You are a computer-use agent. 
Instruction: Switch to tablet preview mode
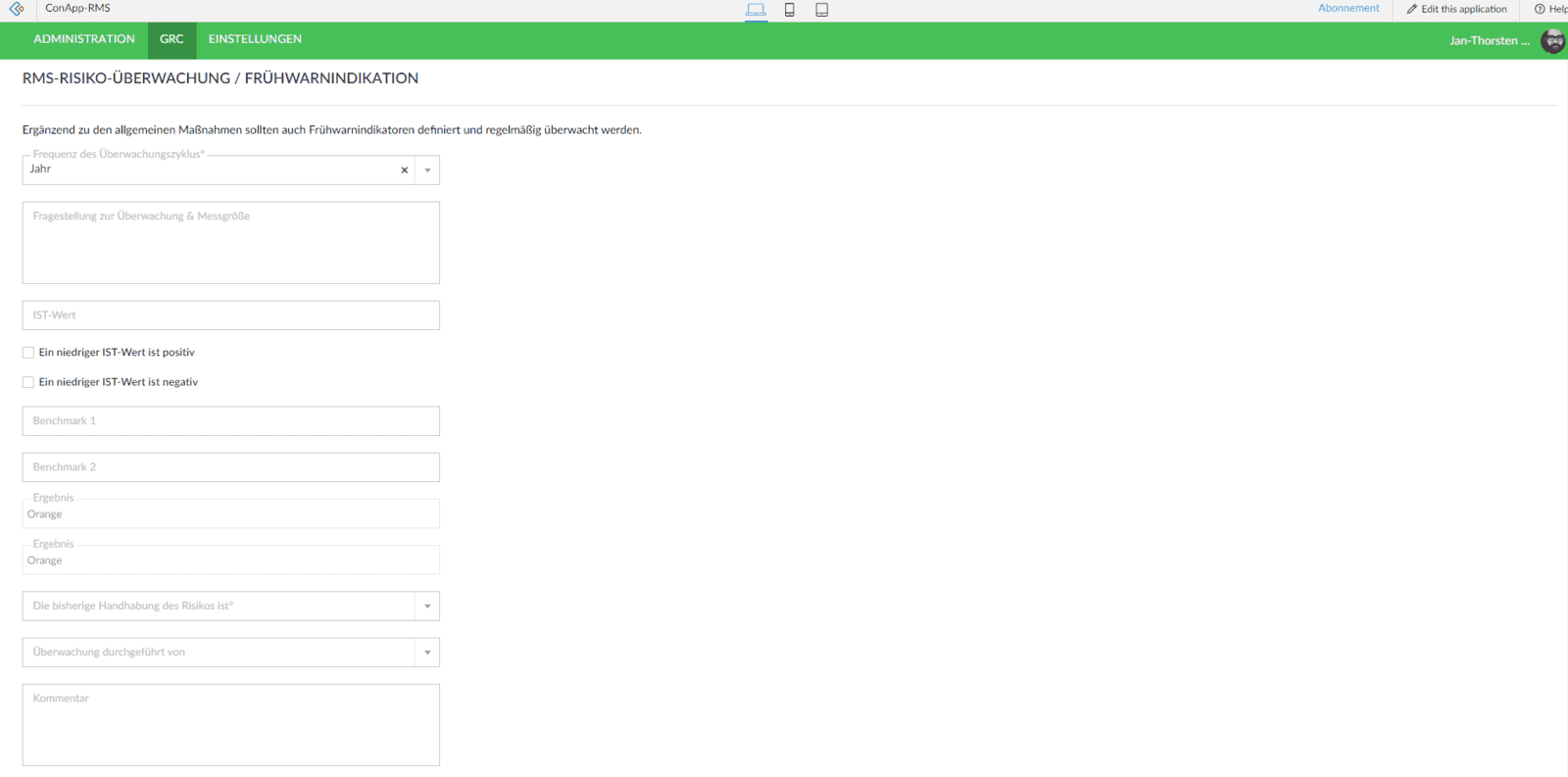[822, 10]
